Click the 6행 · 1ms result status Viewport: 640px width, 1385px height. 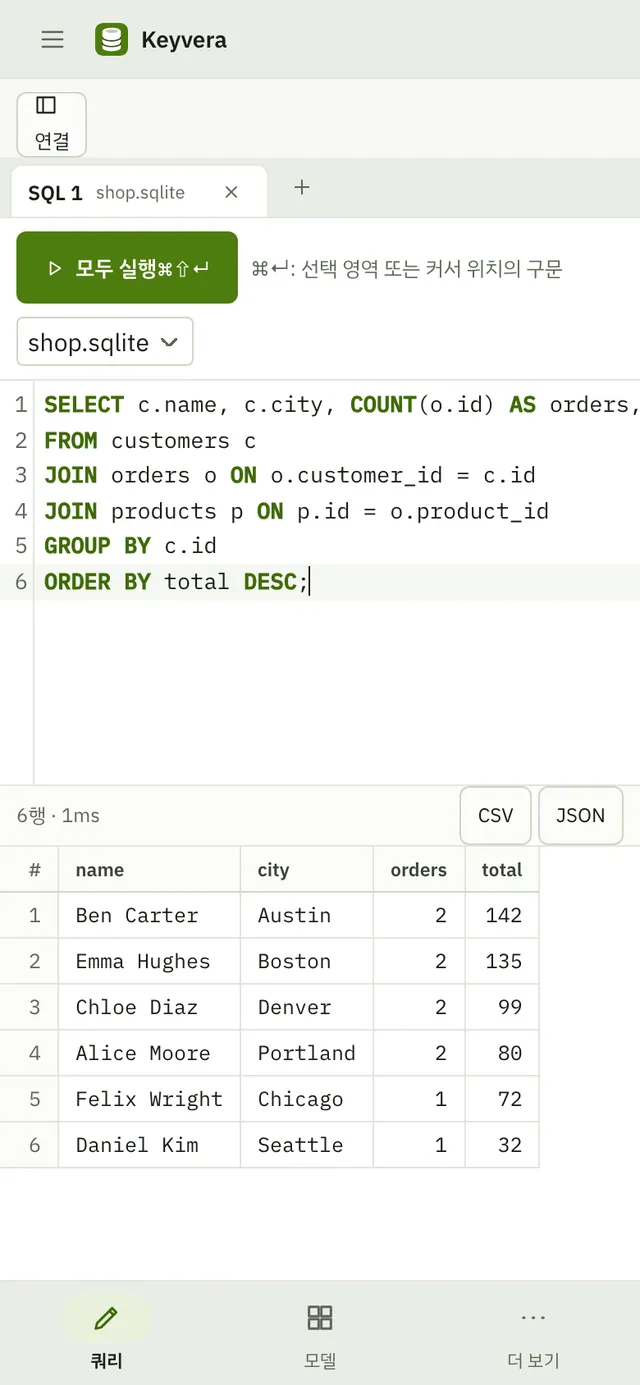pyautogui.click(x=58, y=815)
